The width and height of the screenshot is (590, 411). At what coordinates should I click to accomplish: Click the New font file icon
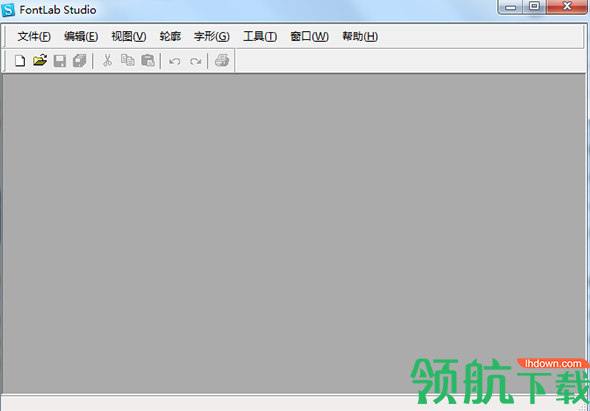point(20,61)
